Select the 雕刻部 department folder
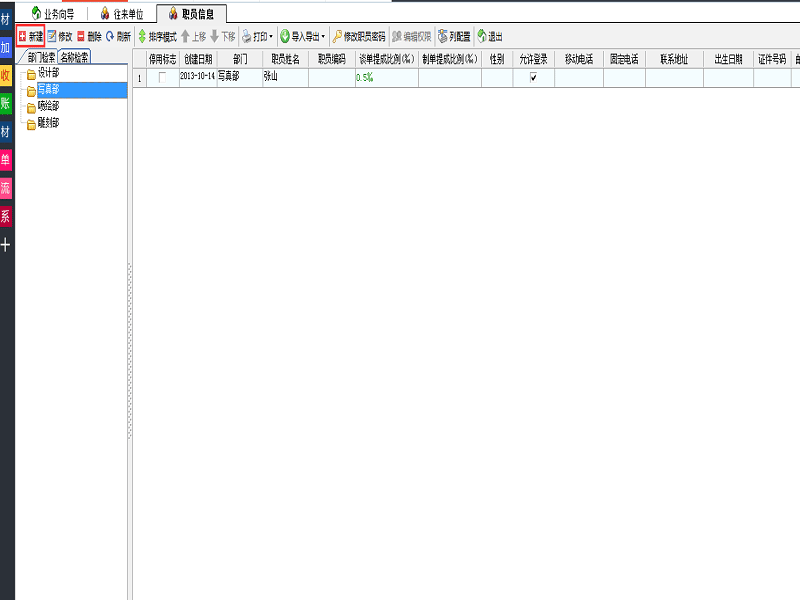The image size is (800, 600). point(48,123)
